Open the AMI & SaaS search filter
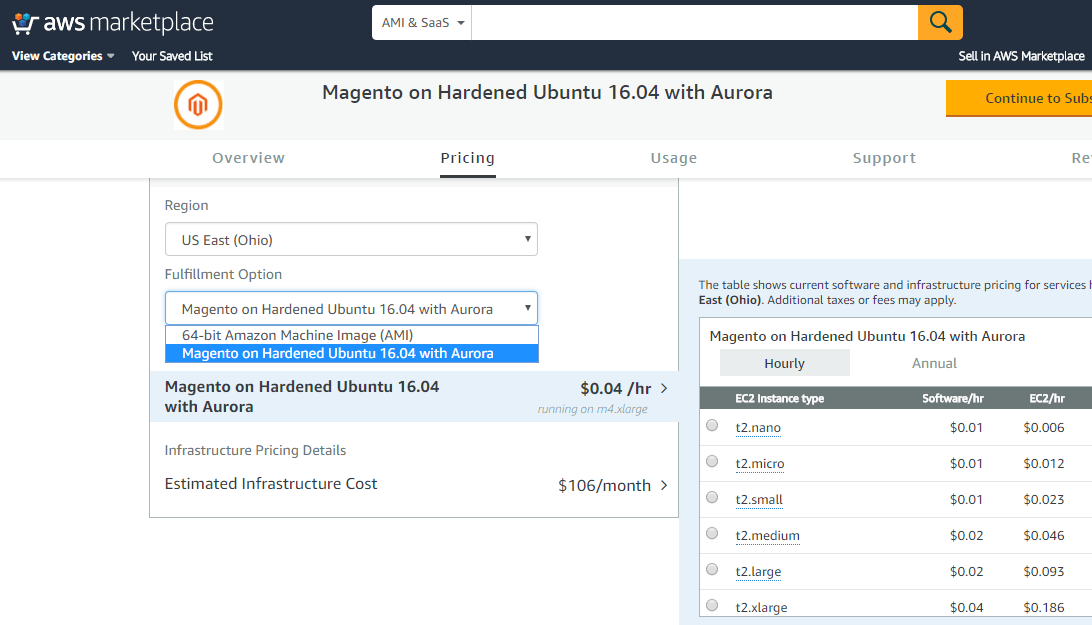This screenshot has height=625, width=1092. click(x=423, y=22)
